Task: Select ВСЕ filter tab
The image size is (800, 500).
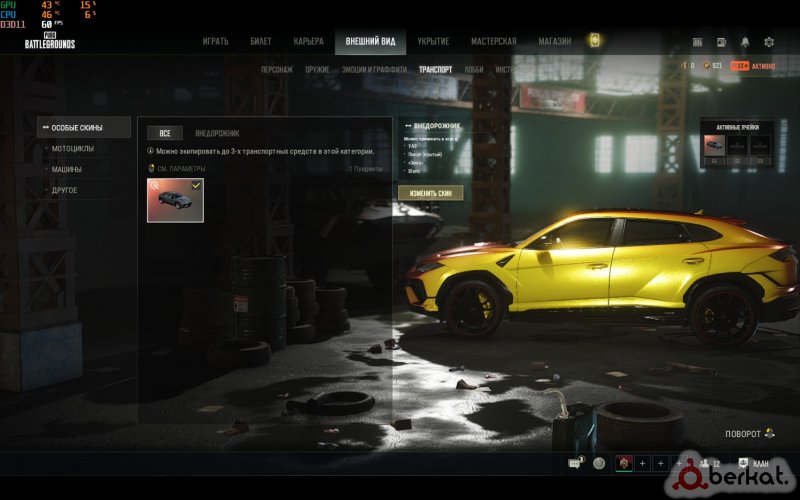Action: coord(164,133)
